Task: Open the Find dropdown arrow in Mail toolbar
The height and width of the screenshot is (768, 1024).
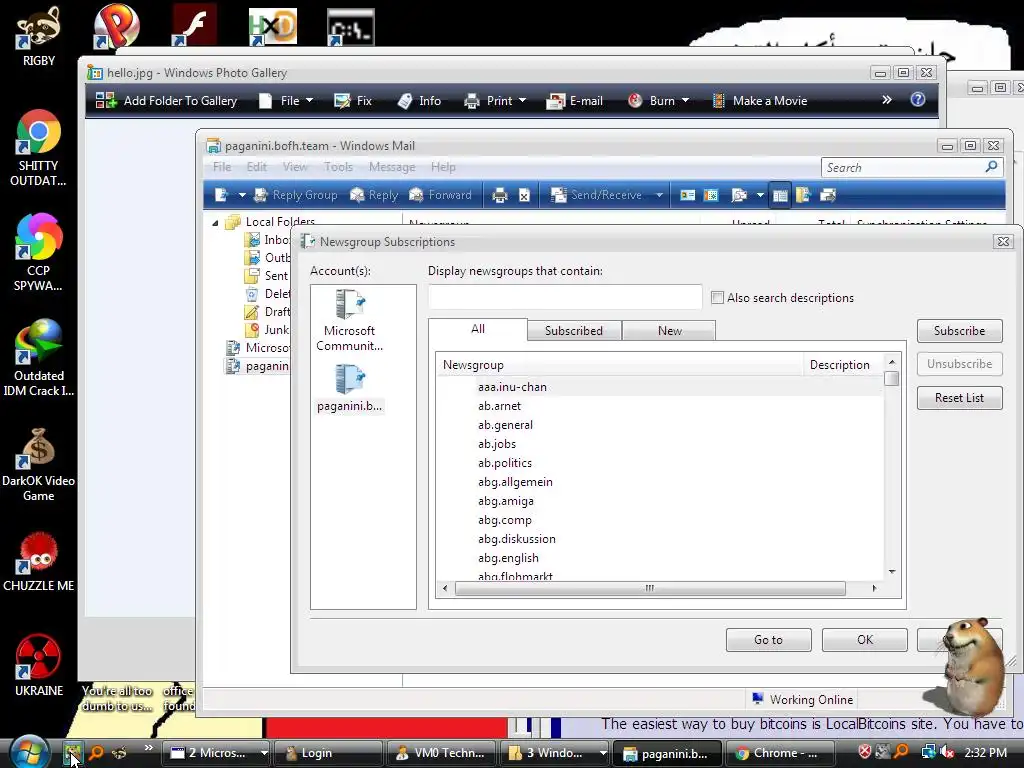Action: pyautogui.click(x=760, y=195)
